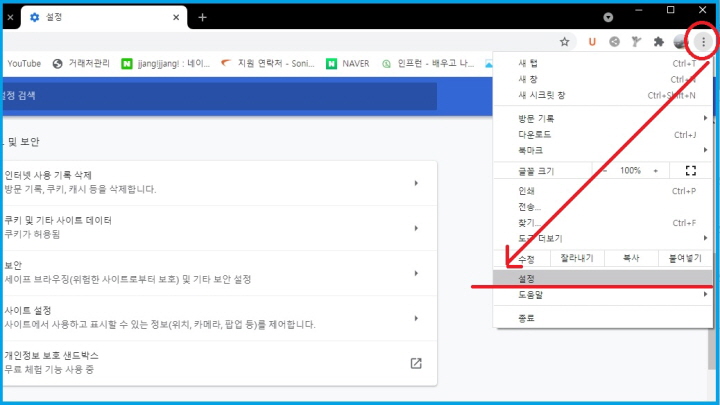This screenshot has width=720, height=405.
Task: Open a new tab with plus button
Action: (202, 17)
